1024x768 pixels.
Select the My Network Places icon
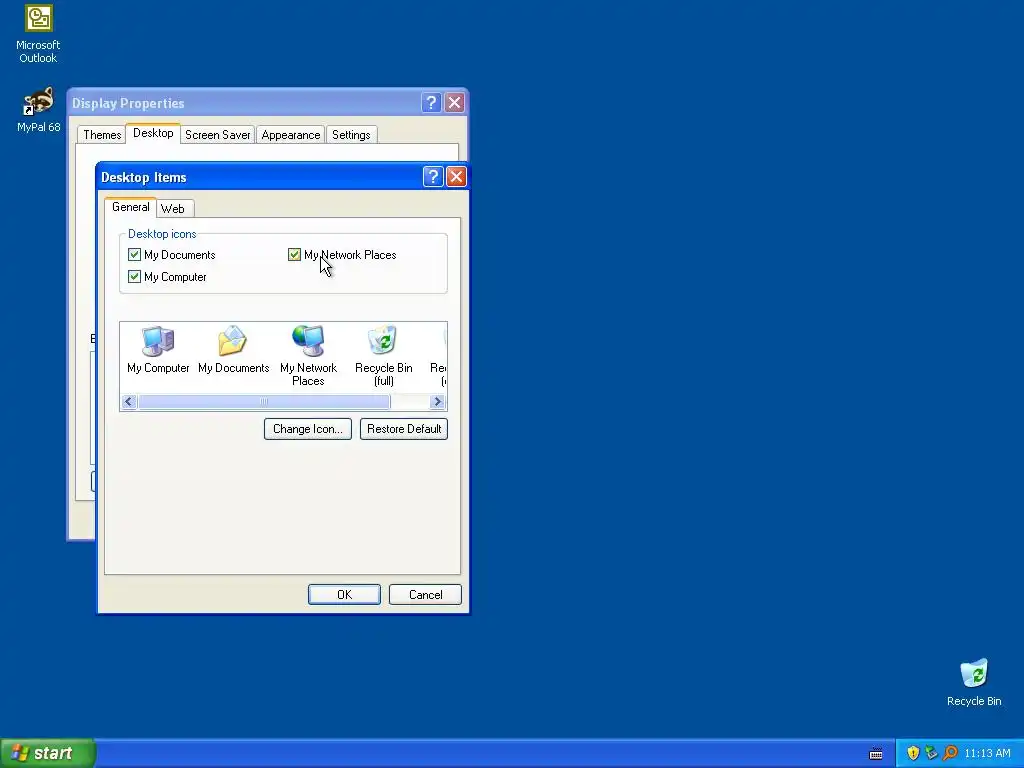pyautogui.click(x=308, y=356)
